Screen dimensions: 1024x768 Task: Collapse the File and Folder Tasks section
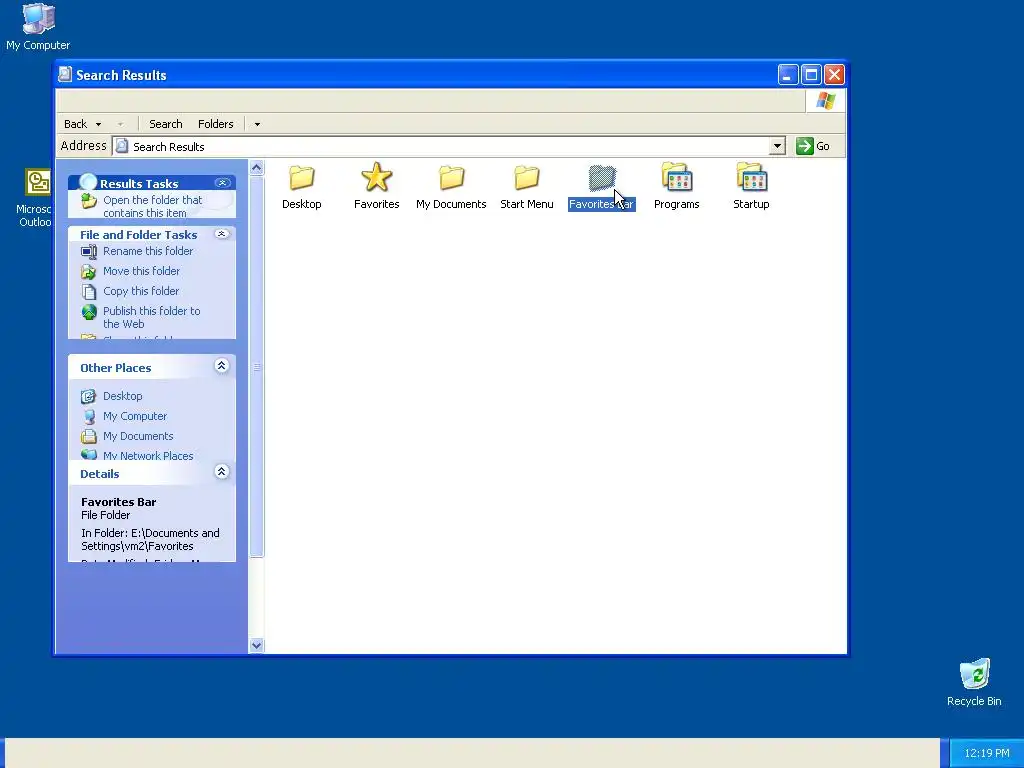[x=222, y=234]
